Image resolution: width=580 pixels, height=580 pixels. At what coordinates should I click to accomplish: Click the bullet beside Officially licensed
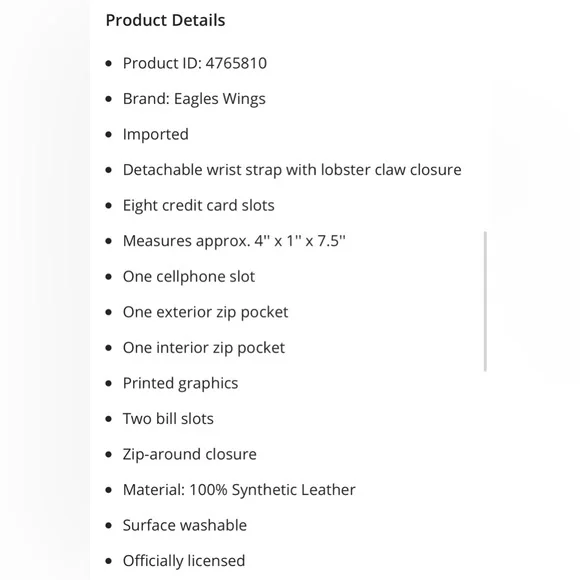tap(108, 561)
